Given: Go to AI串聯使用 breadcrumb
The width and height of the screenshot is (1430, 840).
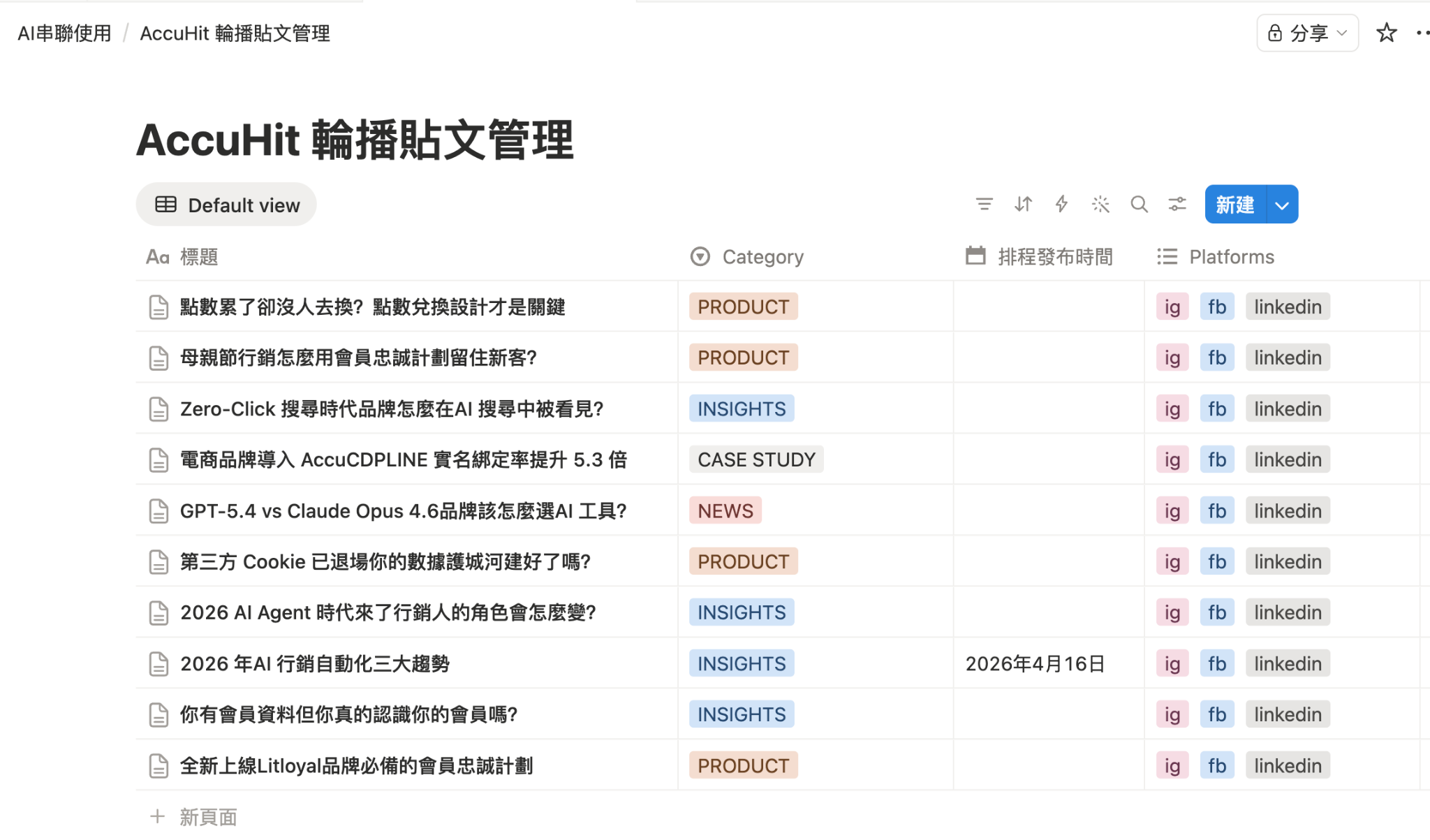Looking at the screenshot, I should (x=64, y=33).
